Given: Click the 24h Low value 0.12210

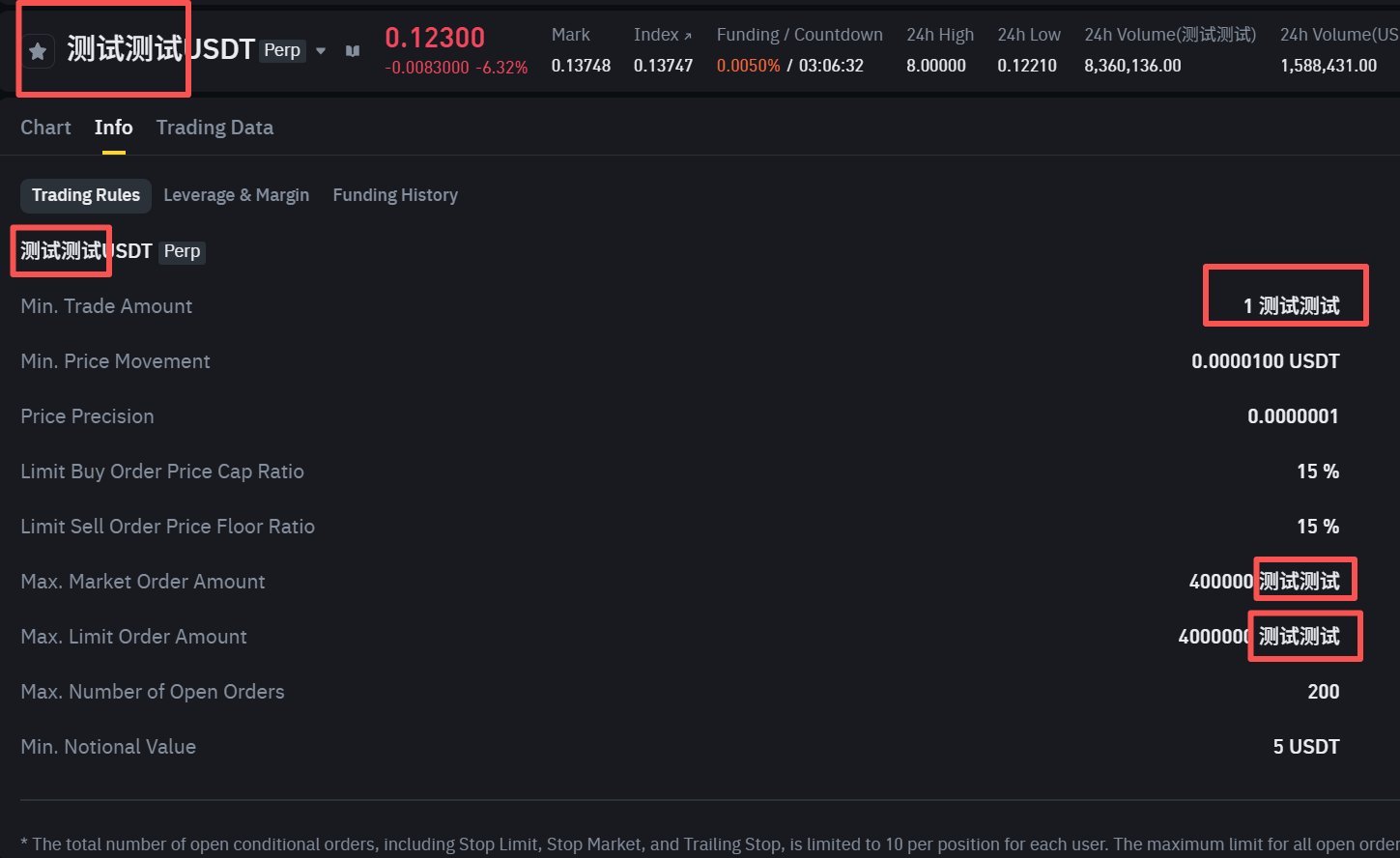Looking at the screenshot, I should coord(1027,66).
